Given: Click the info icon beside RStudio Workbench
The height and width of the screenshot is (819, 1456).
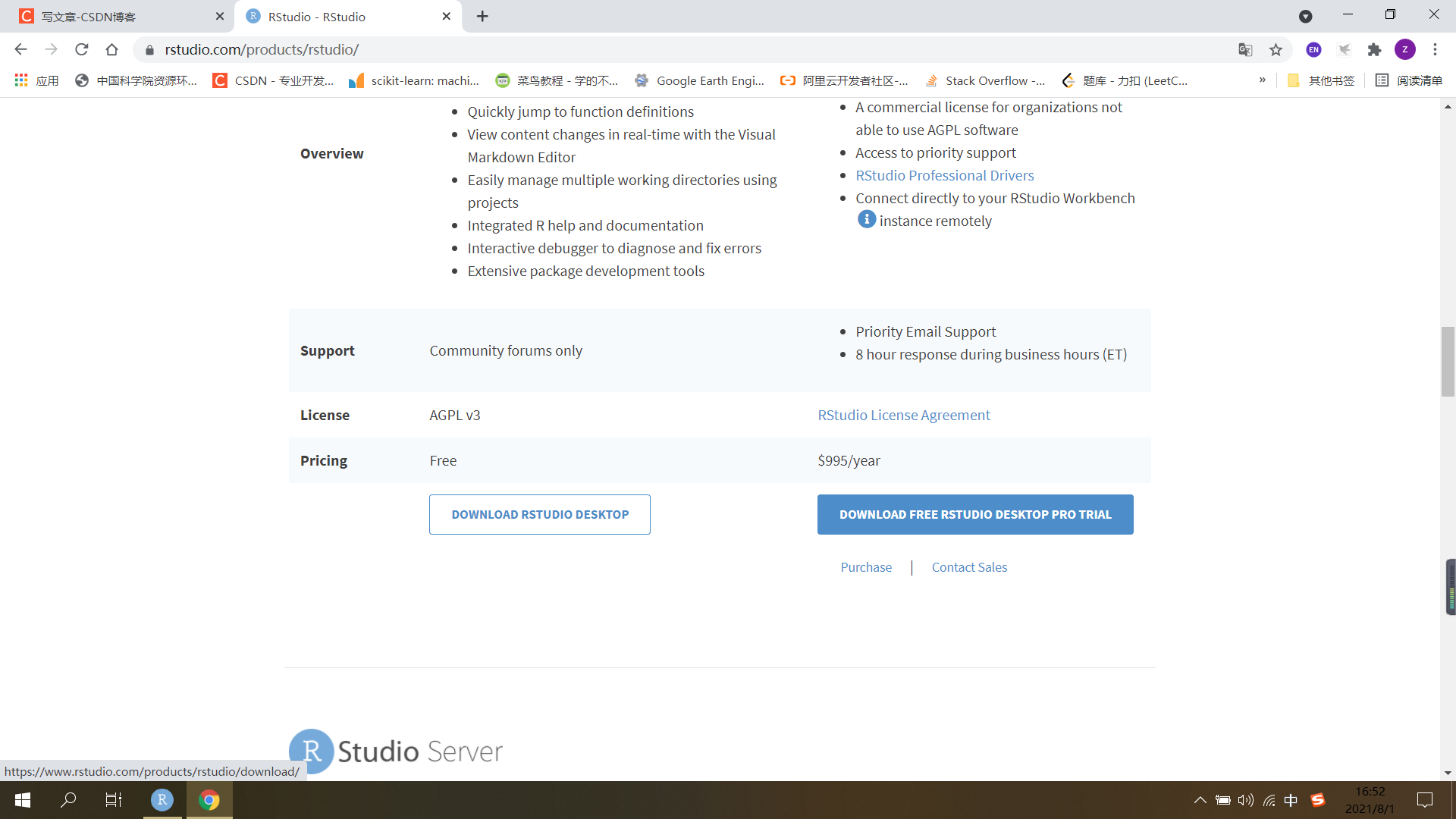Looking at the screenshot, I should pyautogui.click(x=866, y=219).
